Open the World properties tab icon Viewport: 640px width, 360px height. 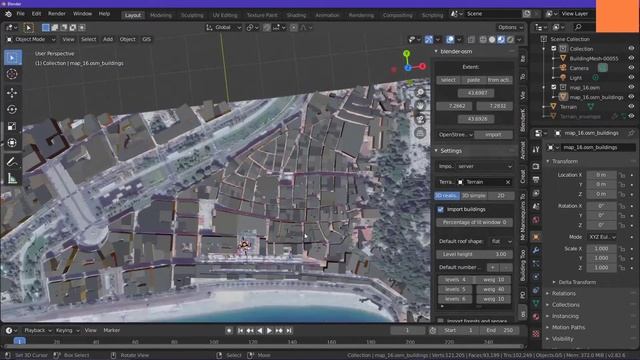[536, 220]
